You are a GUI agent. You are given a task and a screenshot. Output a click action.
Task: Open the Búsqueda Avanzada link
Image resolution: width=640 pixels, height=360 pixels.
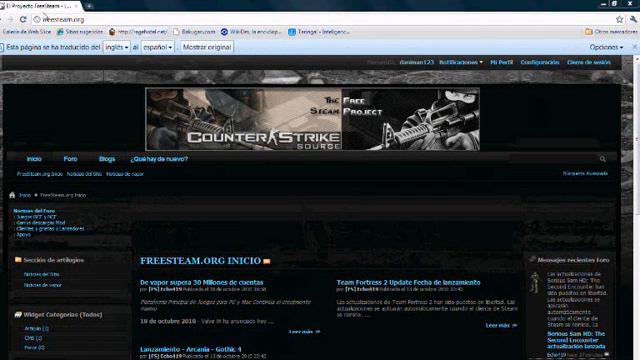click(x=585, y=173)
